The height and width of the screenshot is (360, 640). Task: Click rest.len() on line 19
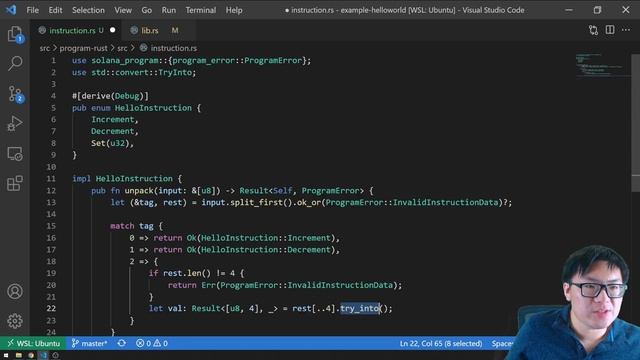click(x=187, y=273)
